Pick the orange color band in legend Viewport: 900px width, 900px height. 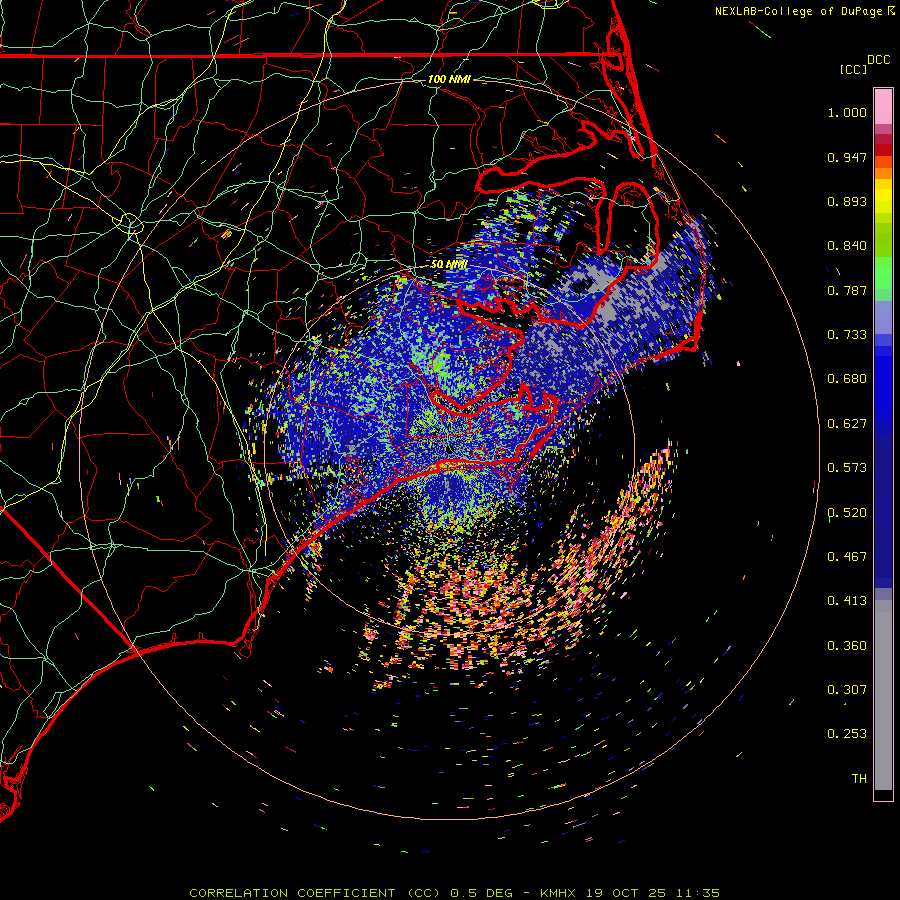tap(883, 173)
